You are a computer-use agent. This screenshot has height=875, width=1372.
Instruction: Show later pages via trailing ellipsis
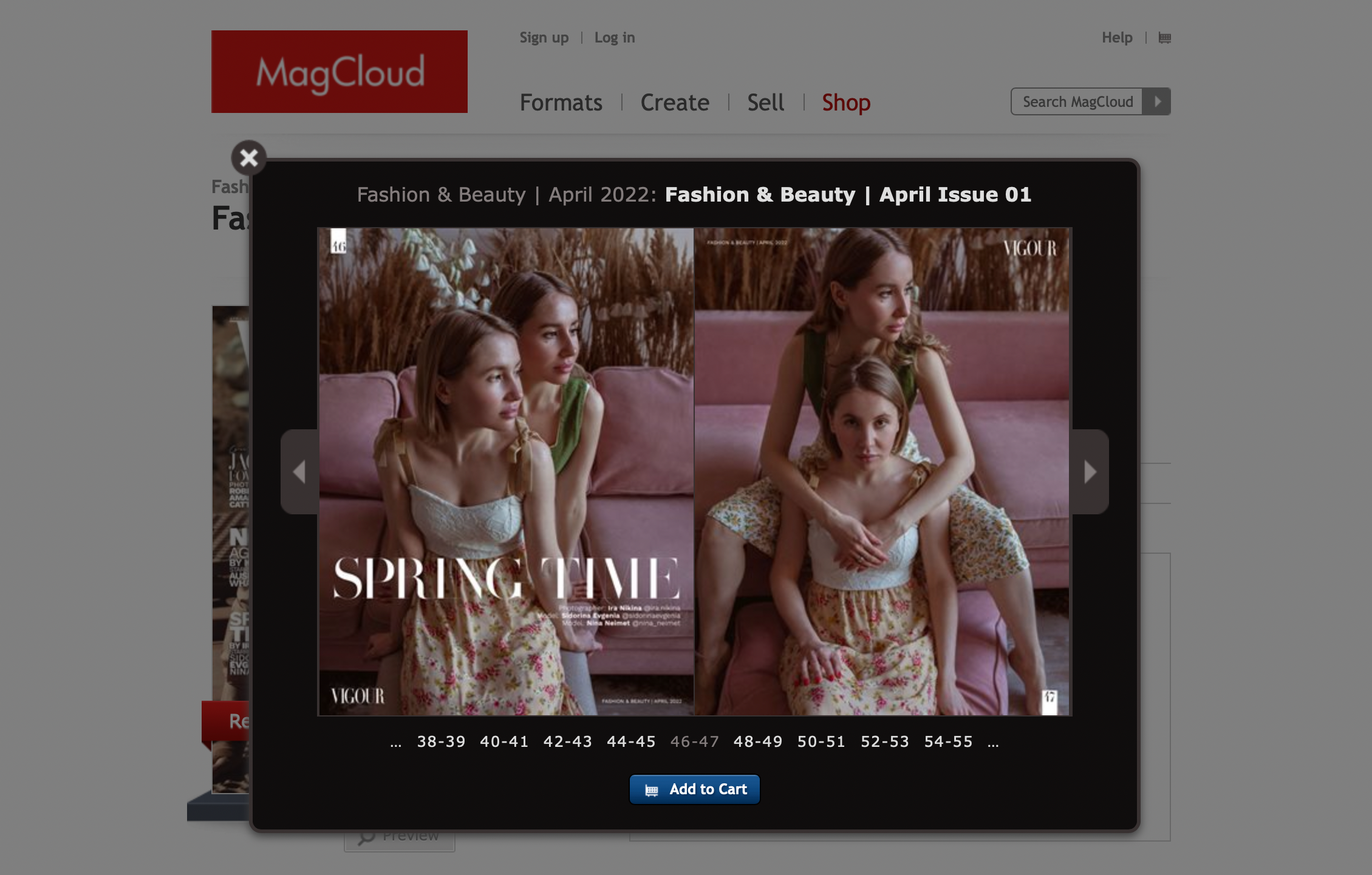pos(993,743)
